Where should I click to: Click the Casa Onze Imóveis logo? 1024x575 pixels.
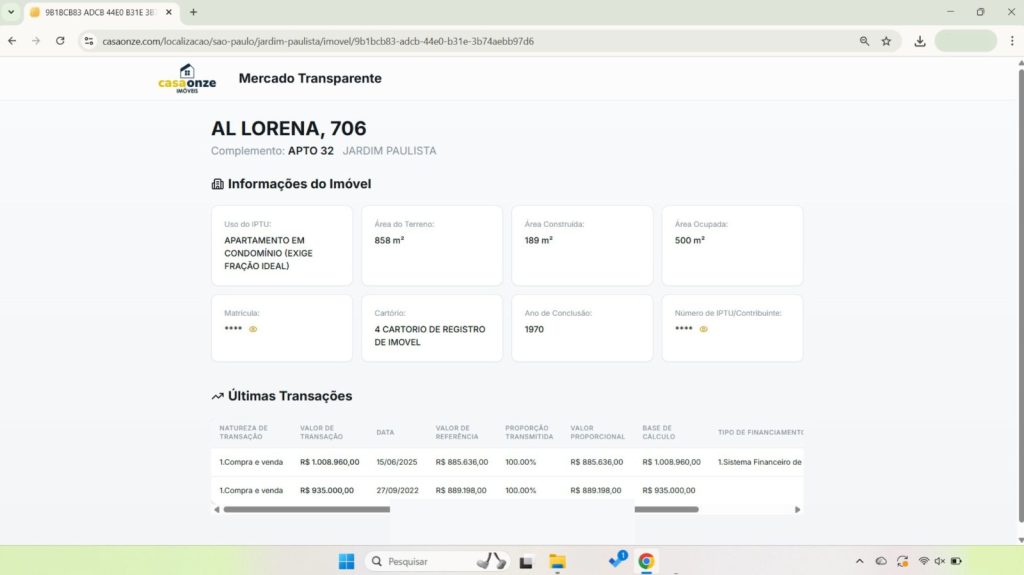[x=187, y=78]
